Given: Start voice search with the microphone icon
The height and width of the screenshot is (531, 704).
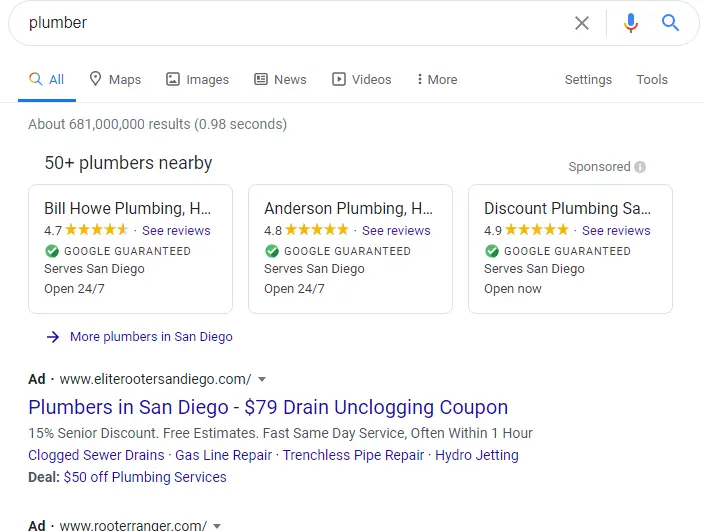Looking at the screenshot, I should (630, 23).
